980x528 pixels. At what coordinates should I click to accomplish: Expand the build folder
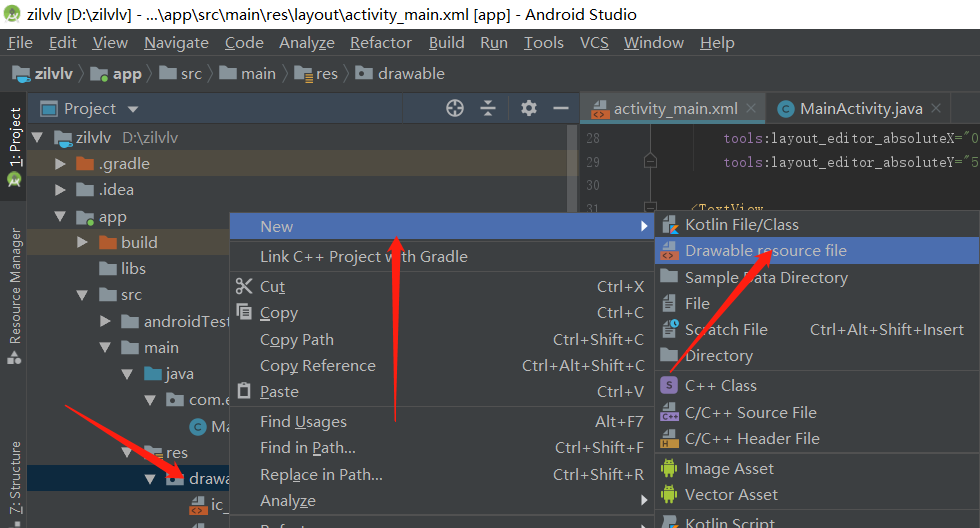click(x=82, y=242)
